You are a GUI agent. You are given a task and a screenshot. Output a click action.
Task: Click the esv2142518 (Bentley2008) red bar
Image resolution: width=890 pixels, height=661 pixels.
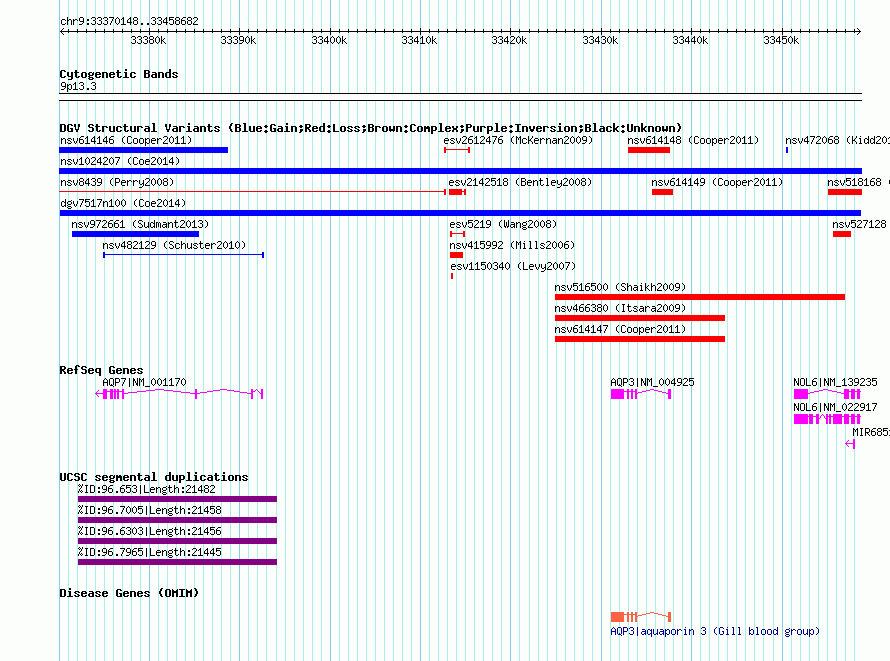pyautogui.click(x=457, y=192)
